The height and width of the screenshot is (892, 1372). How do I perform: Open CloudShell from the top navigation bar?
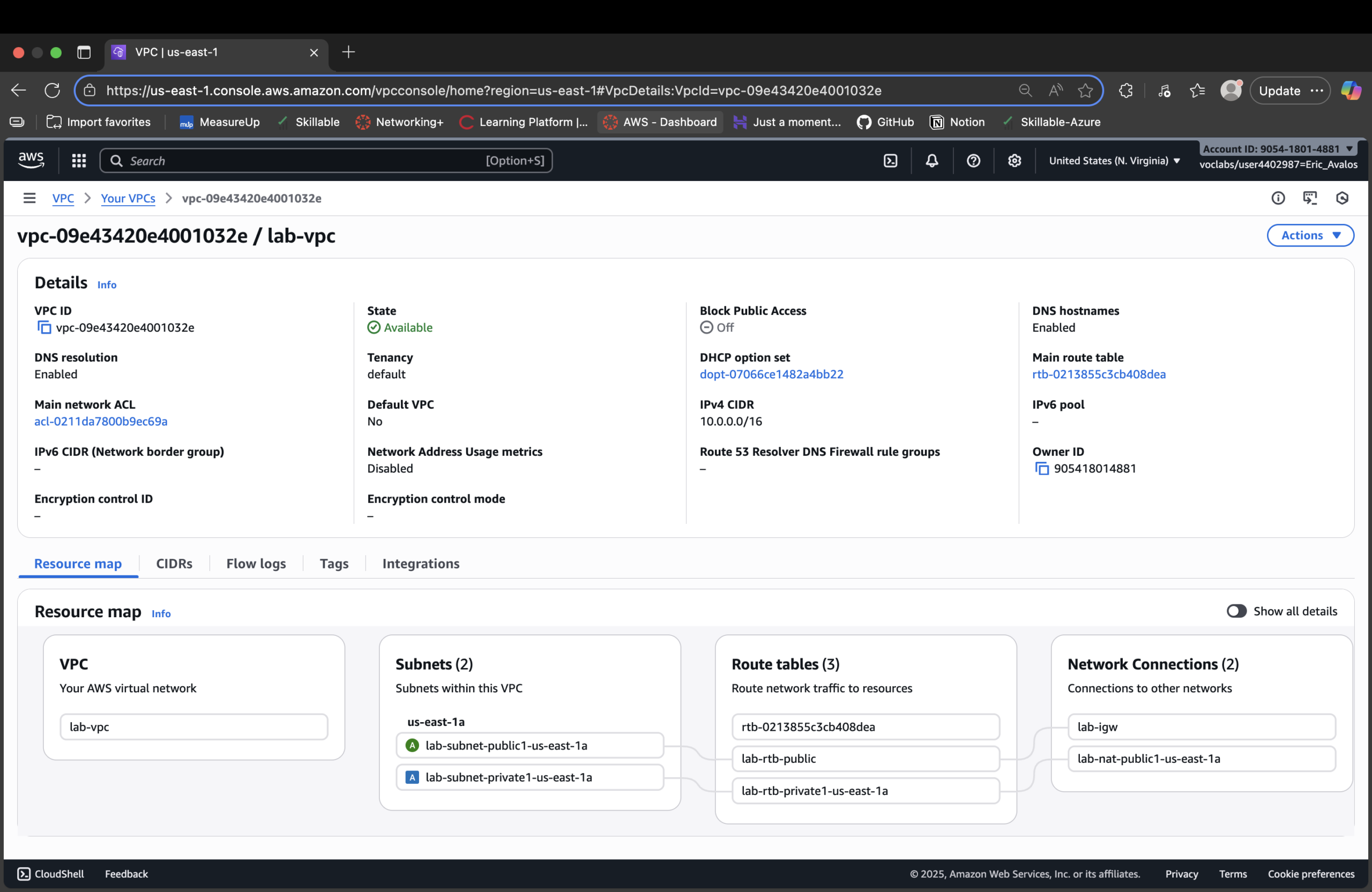click(x=890, y=161)
